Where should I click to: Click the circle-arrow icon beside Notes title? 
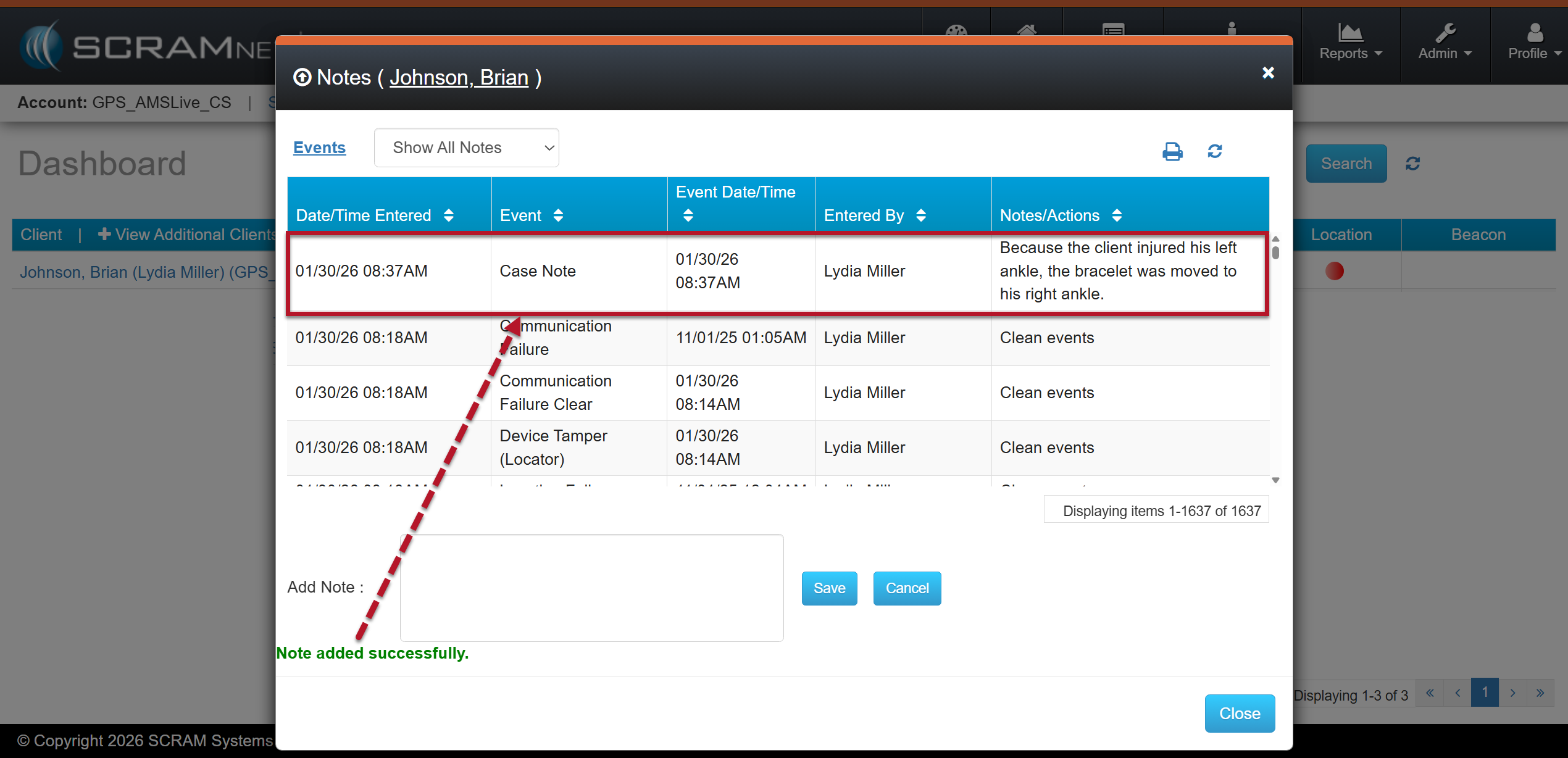[x=302, y=78]
